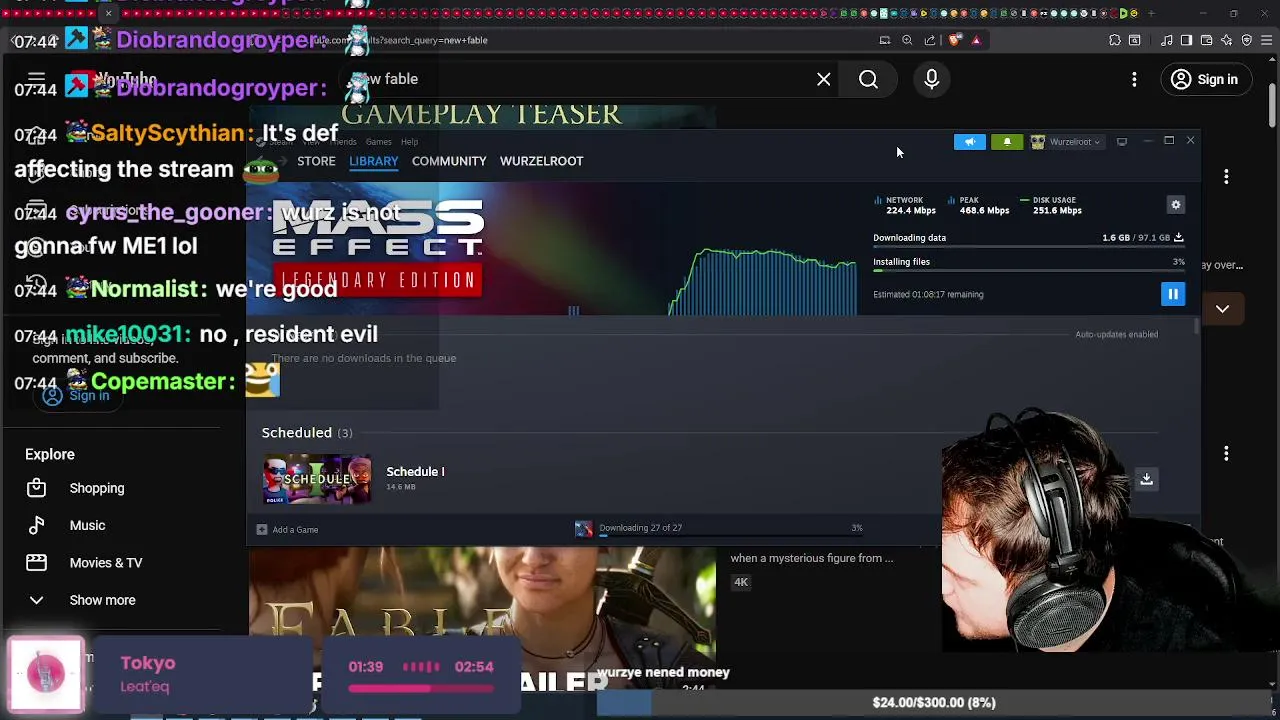
Task: Open Steam notifications bell
Action: pyautogui.click(x=1007, y=142)
